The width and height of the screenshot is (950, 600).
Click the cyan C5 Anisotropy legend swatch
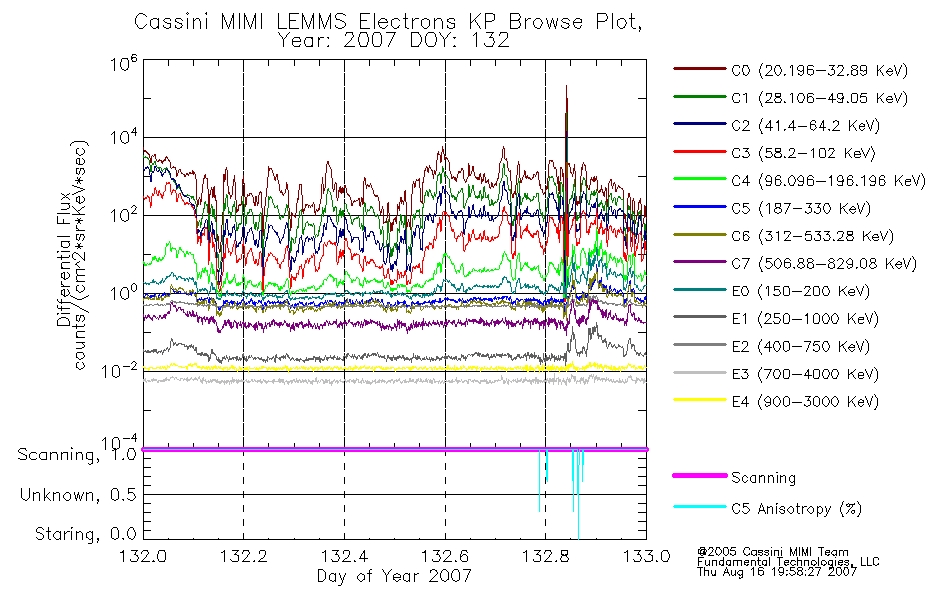700,507
